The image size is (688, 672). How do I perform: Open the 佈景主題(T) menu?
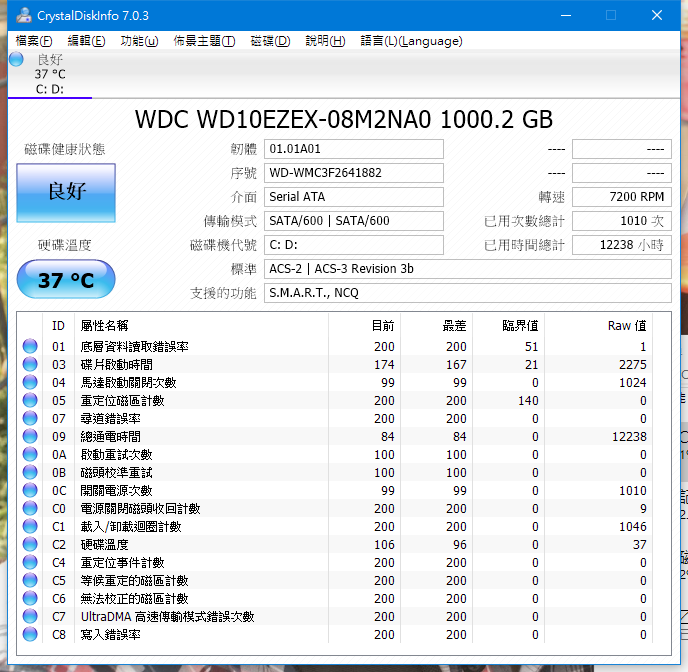tap(204, 41)
